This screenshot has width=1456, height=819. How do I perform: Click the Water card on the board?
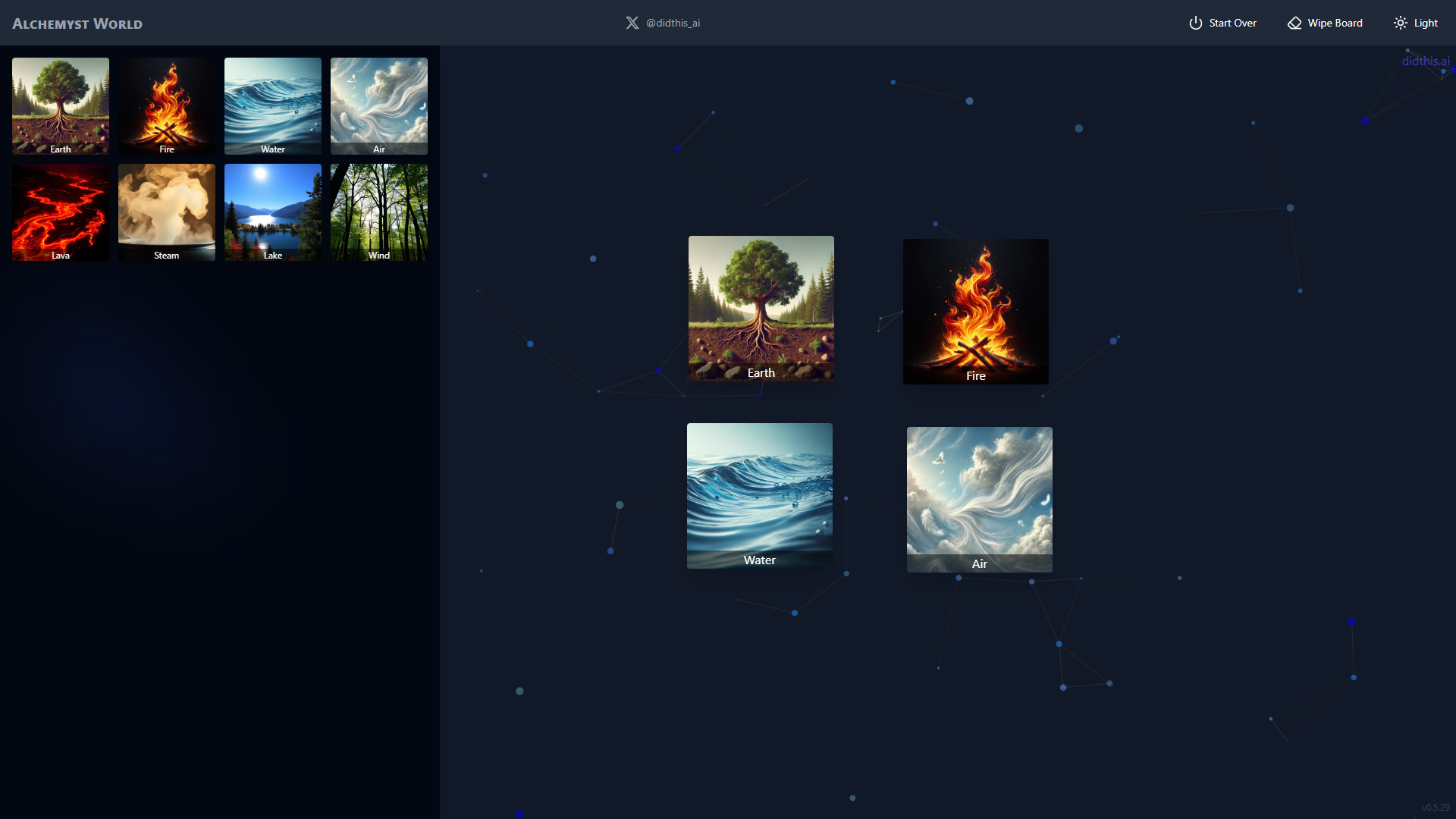(759, 495)
